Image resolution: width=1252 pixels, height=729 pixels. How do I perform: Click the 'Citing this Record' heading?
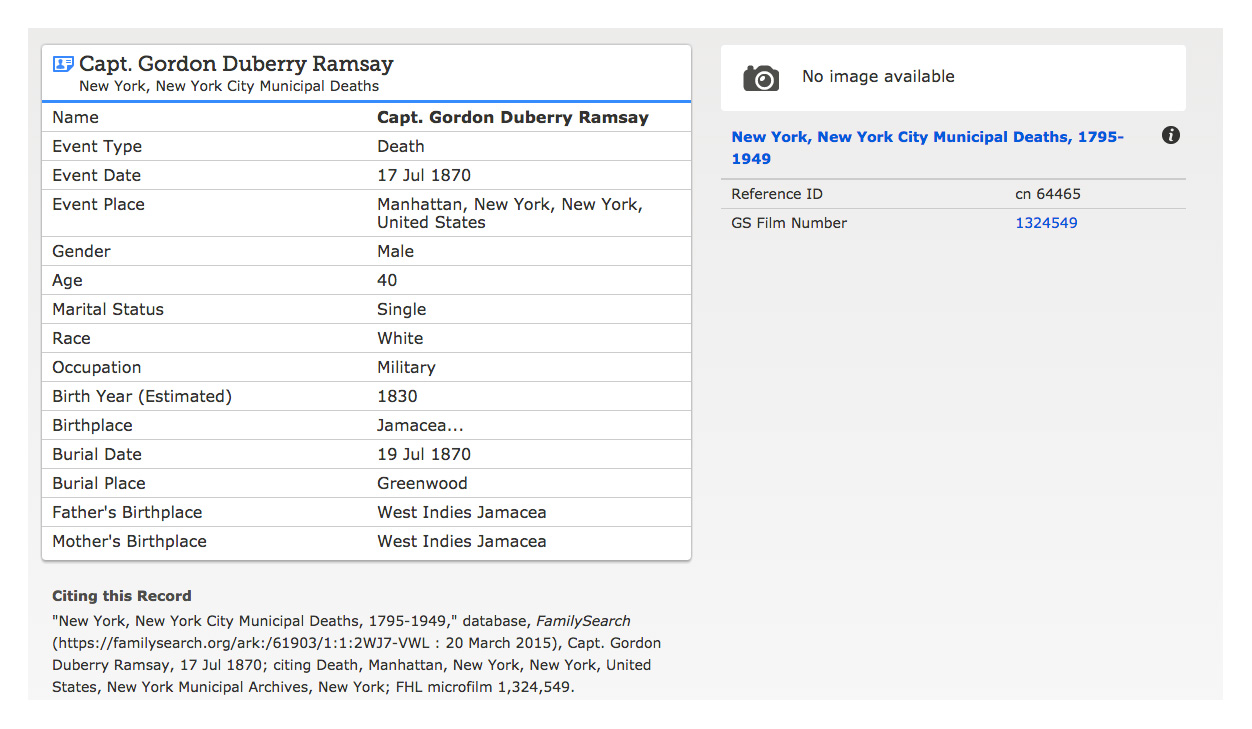pyautogui.click(x=122, y=596)
